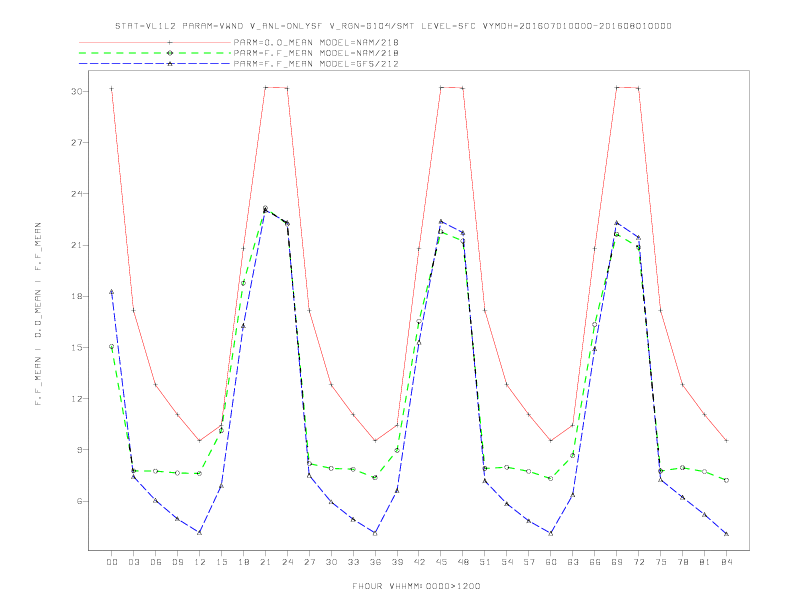Screen dimensions: 792x612
Task: Click y-axis tick label 30
Action: (77, 91)
